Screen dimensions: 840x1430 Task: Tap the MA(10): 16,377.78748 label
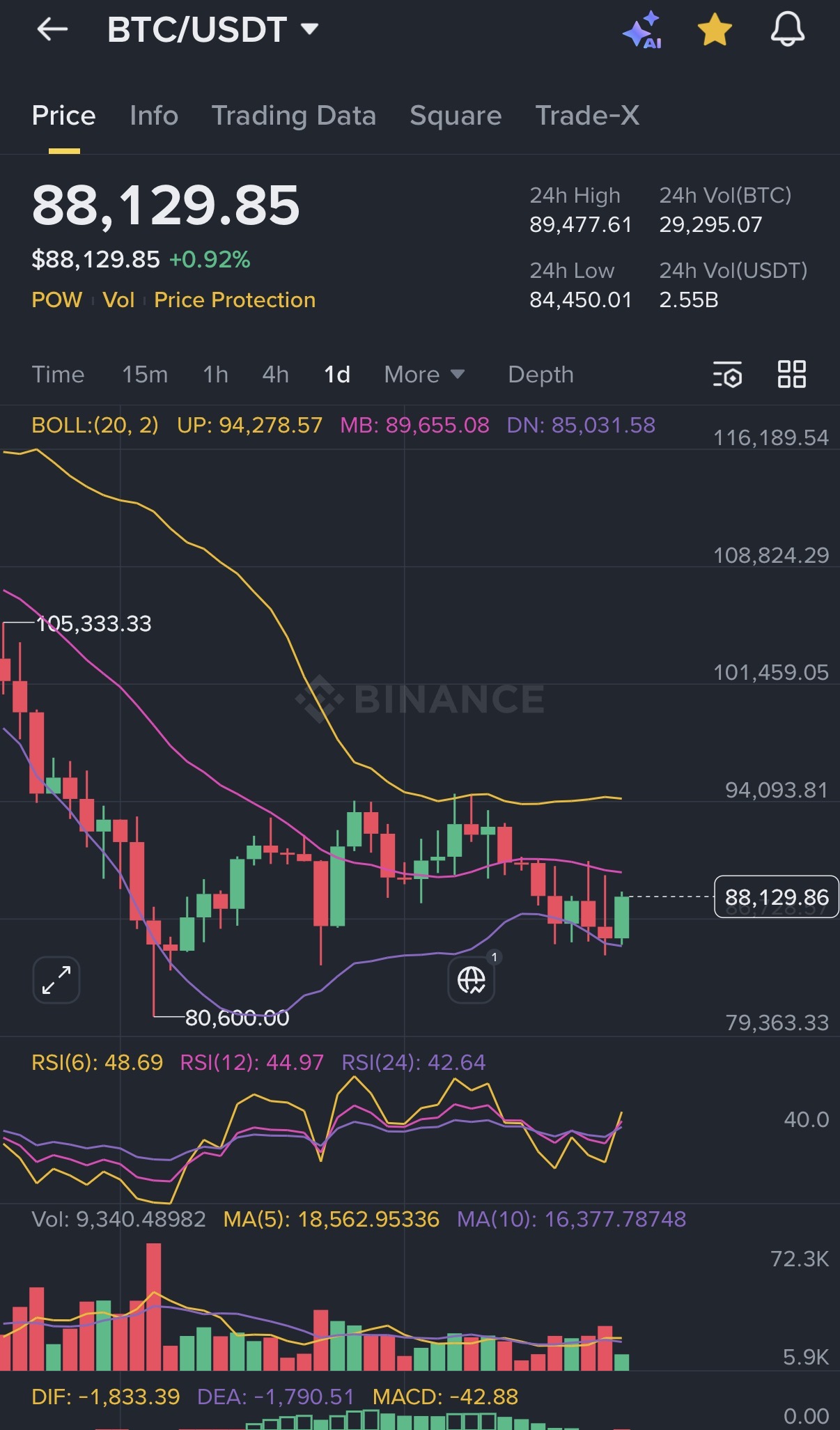click(x=572, y=1219)
